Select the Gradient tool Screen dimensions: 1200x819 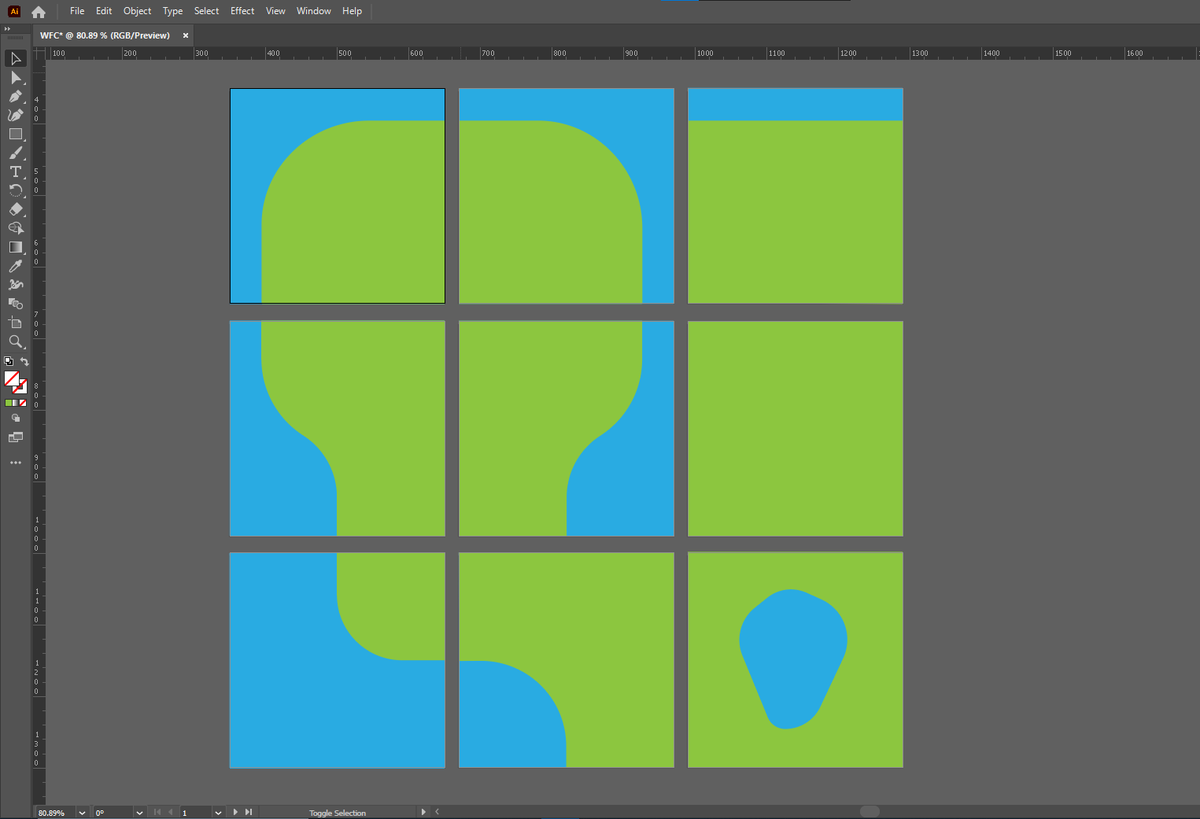click(15, 247)
